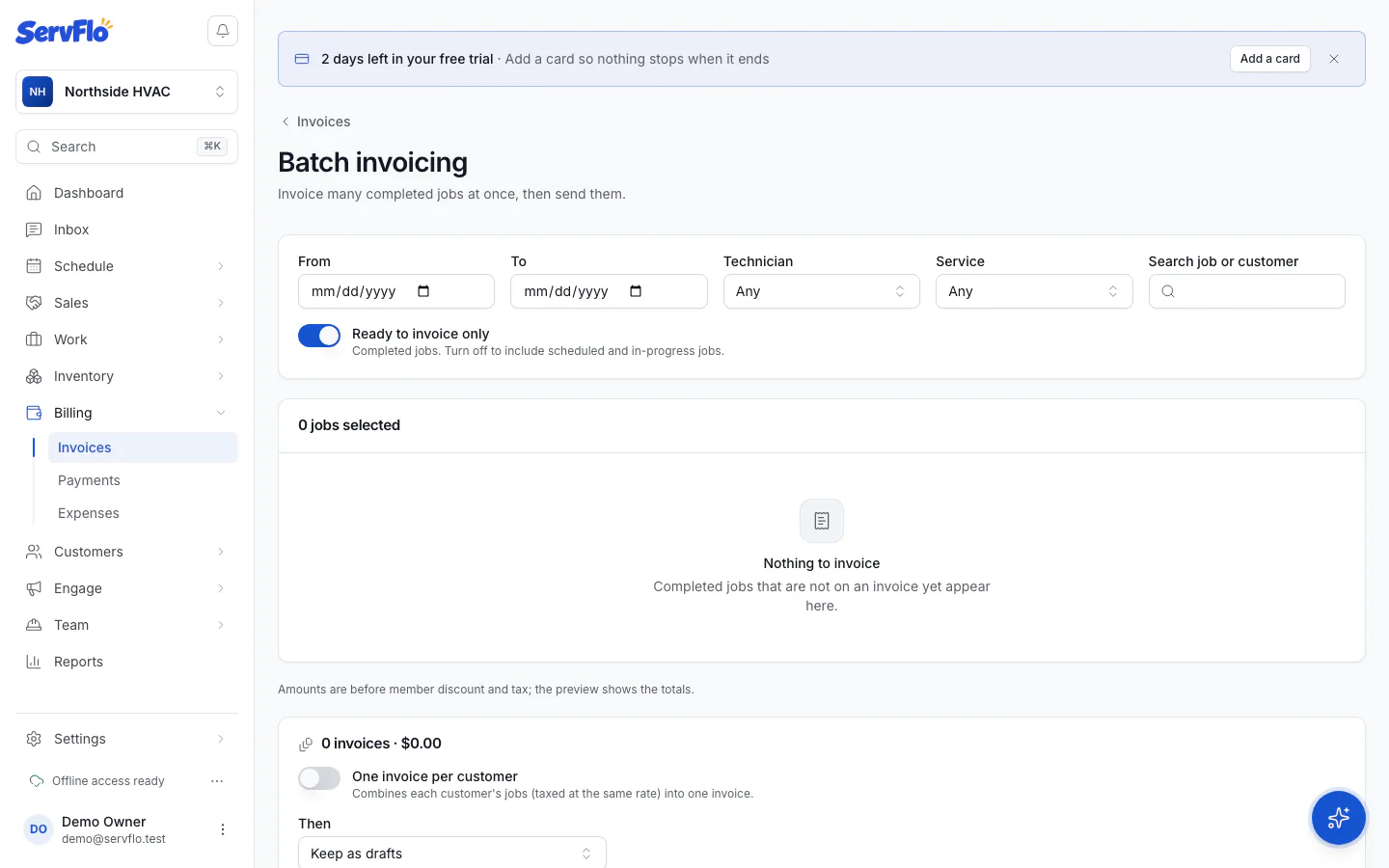The width and height of the screenshot is (1389, 868).
Task: Open the From date calendar picker icon
Action: (423, 291)
